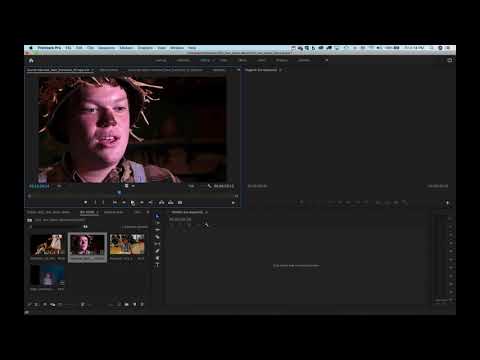Go to Out point in Source monitor
Screen dimensions: 480x360
[151, 202]
